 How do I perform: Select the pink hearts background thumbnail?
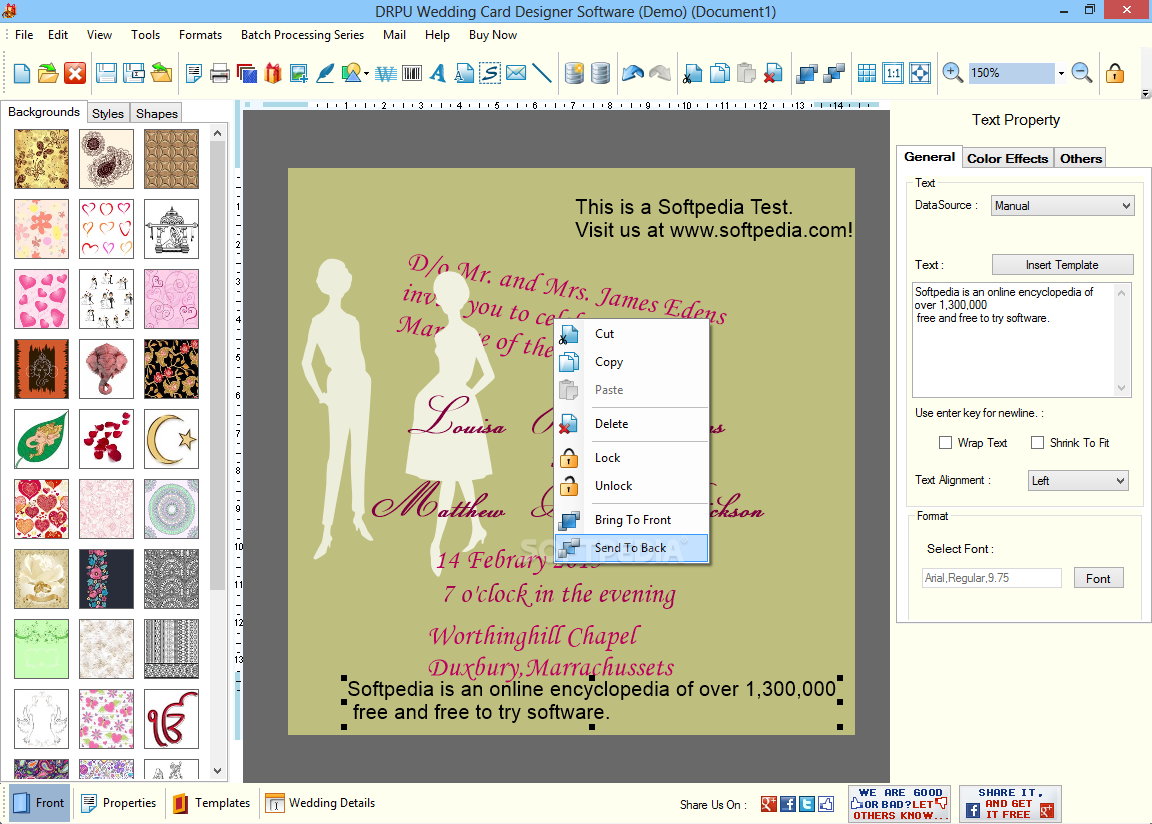[41, 299]
